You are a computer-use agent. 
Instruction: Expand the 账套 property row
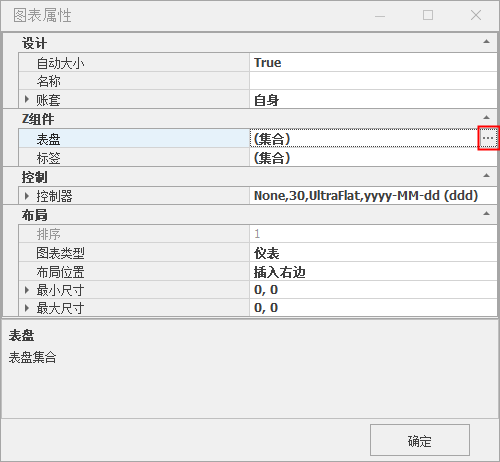point(27,99)
